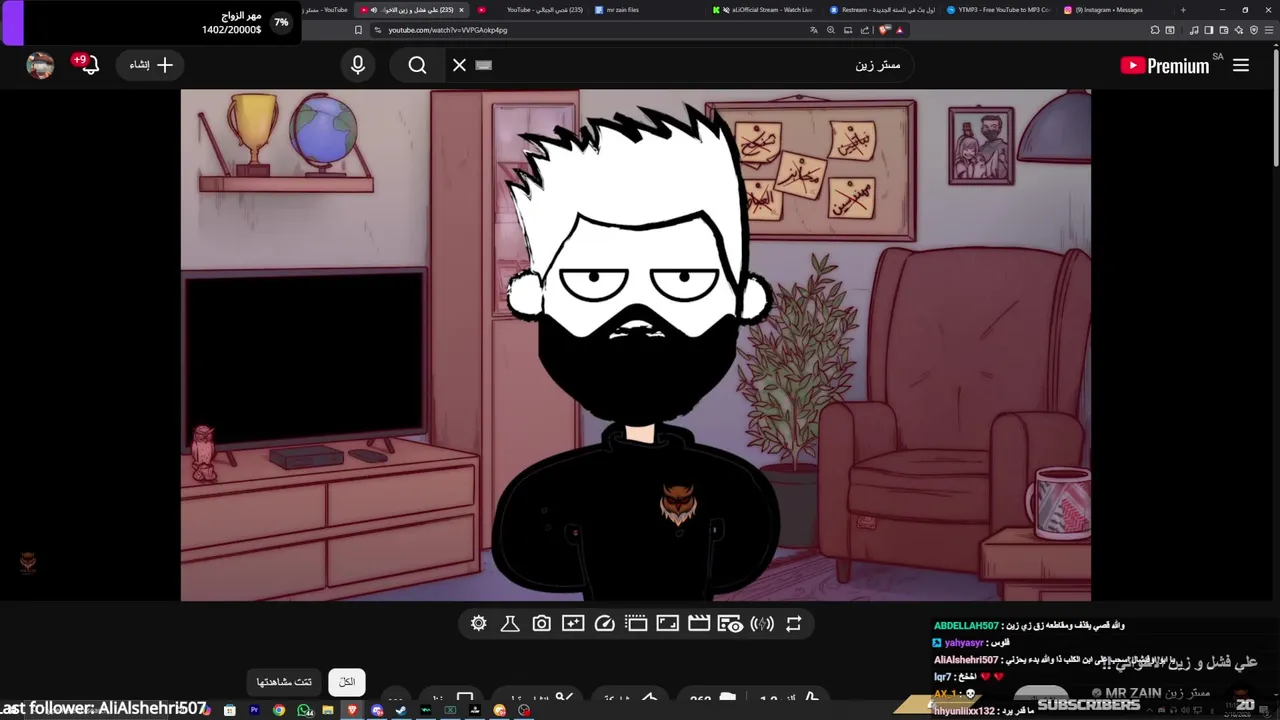This screenshot has height=720, width=1280.
Task: Open the on-screen keyboard icon in search
Action: (484, 65)
